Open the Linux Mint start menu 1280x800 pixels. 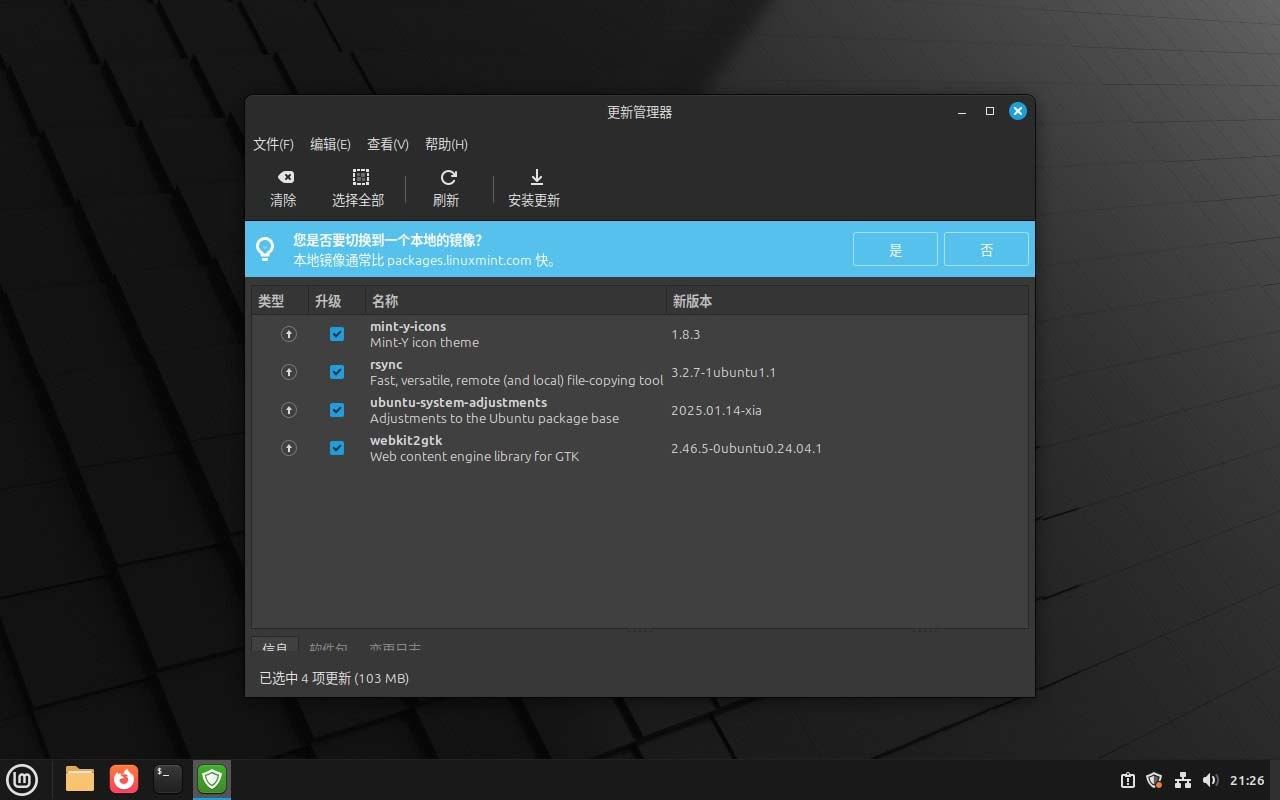pyautogui.click(x=22, y=778)
